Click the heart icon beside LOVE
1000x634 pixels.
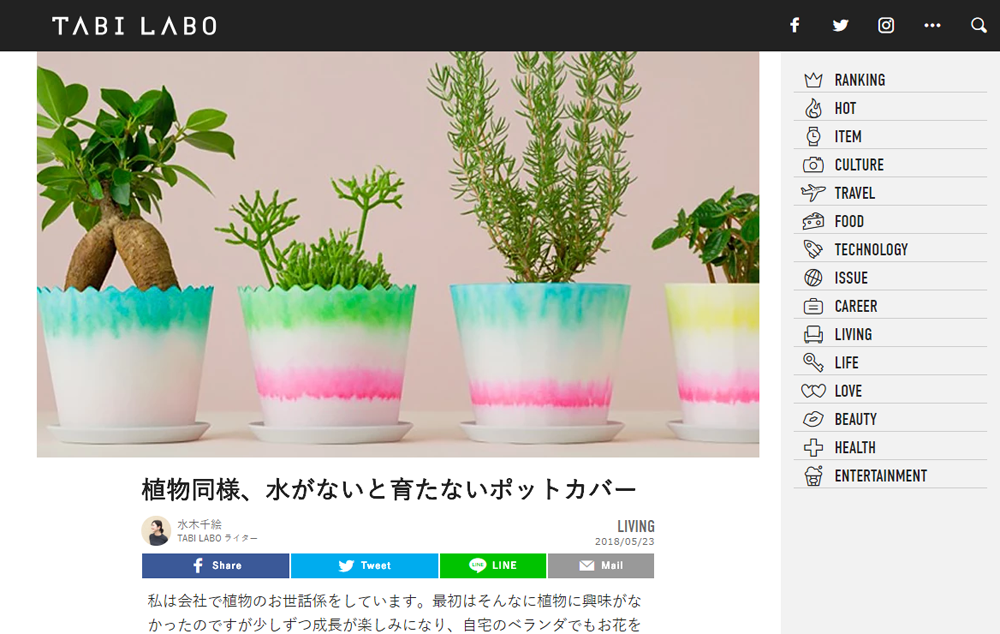click(x=813, y=391)
